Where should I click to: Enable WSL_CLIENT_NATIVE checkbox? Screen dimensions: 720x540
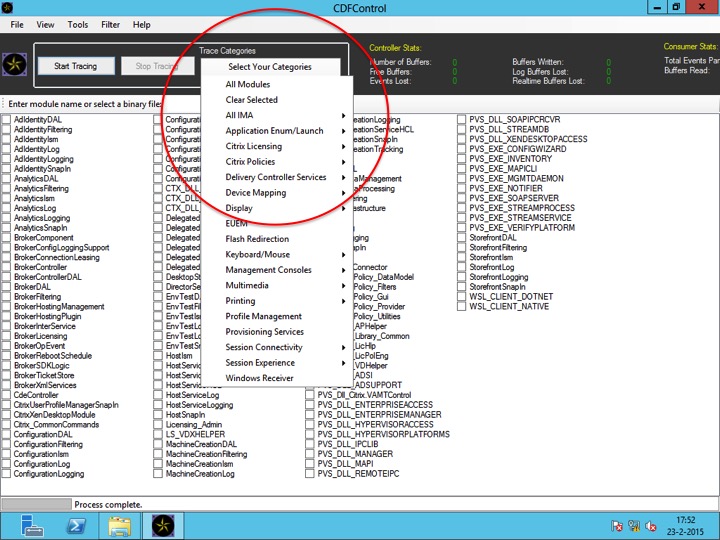coord(461,307)
